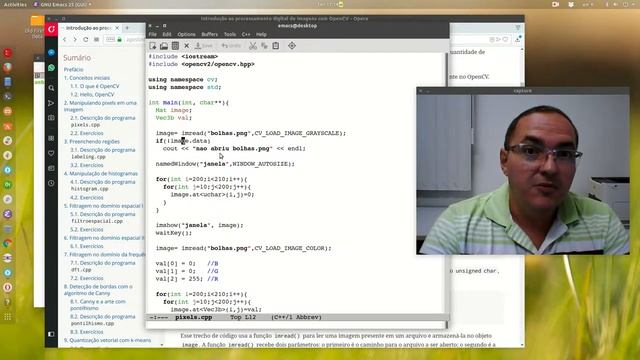This screenshot has width=640, height=360.
Task: Open the Help menu in Emacs
Action: pos(261,34)
